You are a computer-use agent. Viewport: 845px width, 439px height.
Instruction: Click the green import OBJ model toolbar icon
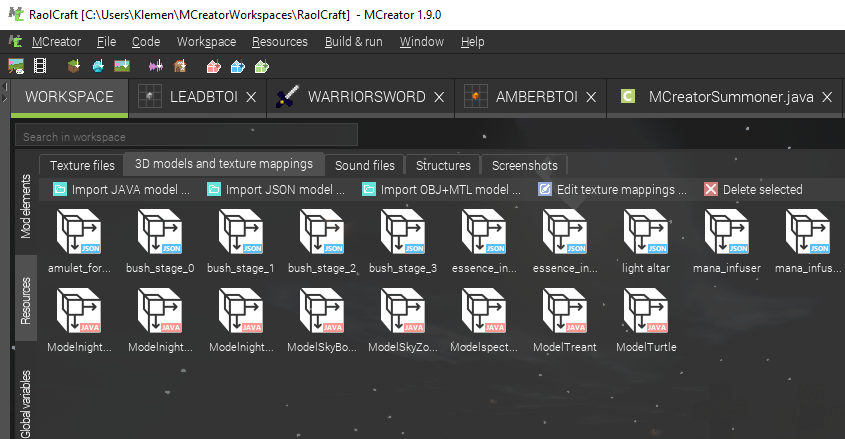coord(261,66)
